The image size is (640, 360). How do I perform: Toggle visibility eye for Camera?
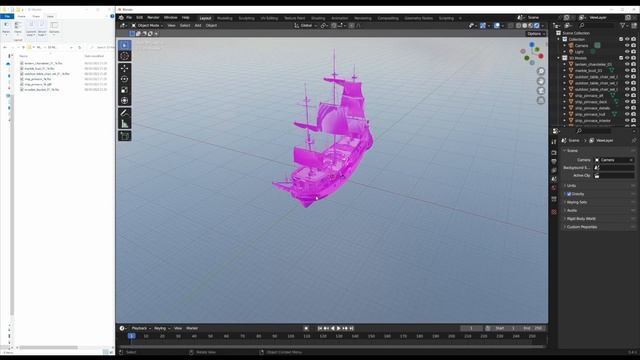click(x=627, y=46)
